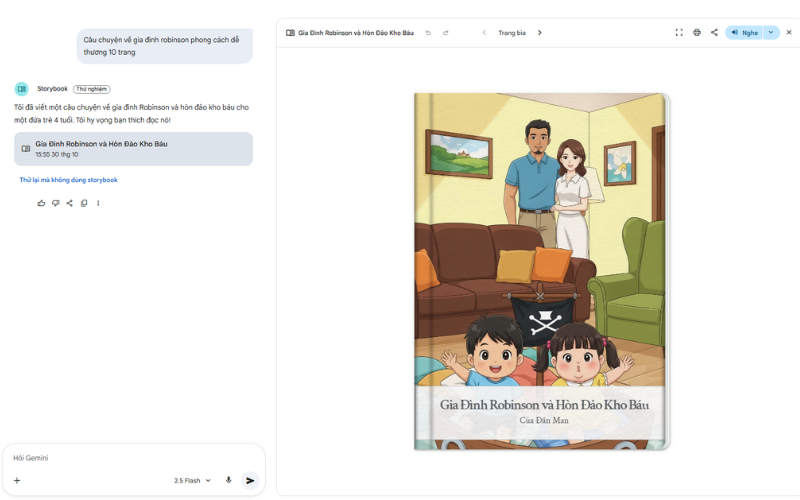Viewport: 800px width, 500px height.
Task: Share the chat response via share icon
Action: pyautogui.click(x=69, y=203)
